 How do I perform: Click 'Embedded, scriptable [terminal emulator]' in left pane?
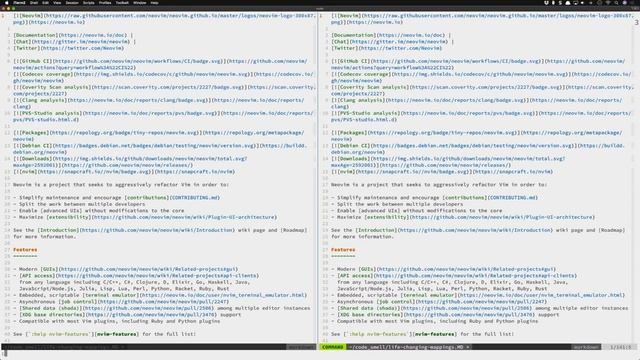tap(160, 295)
